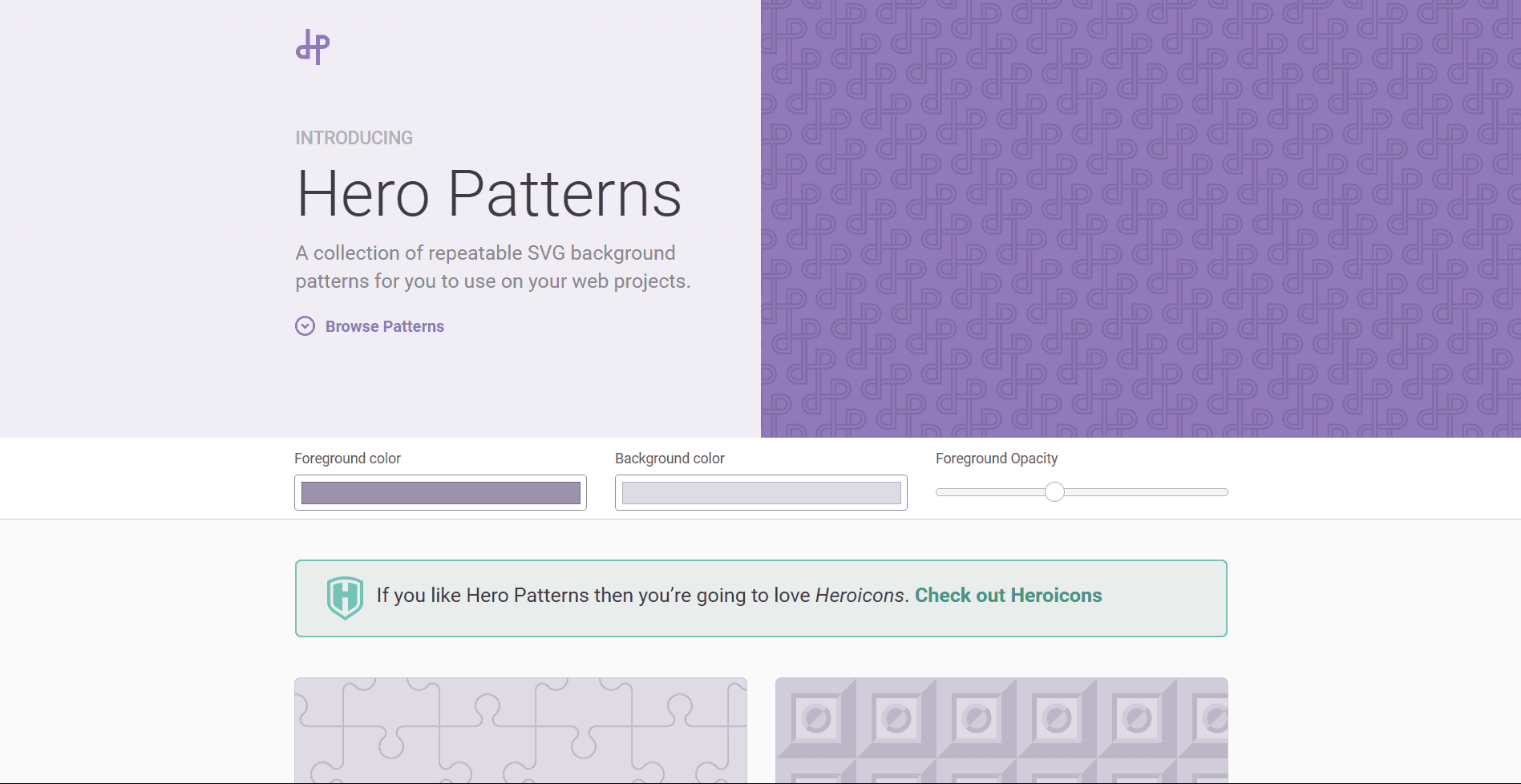Click the Hero Patterns logo icon
Image resolution: width=1521 pixels, height=784 pixels.
[313, 46]
